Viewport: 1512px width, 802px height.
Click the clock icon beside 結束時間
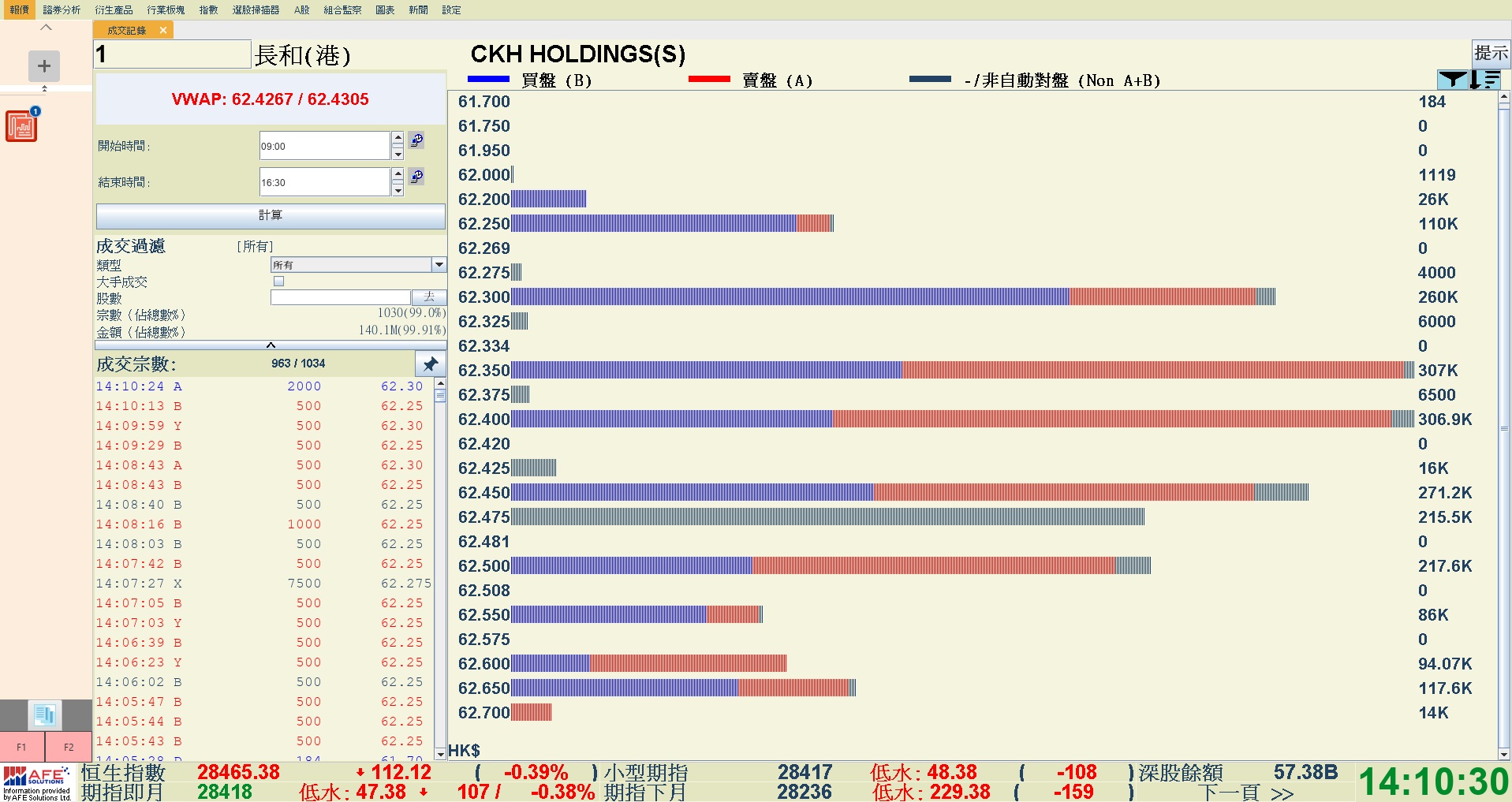coord(416,176)
